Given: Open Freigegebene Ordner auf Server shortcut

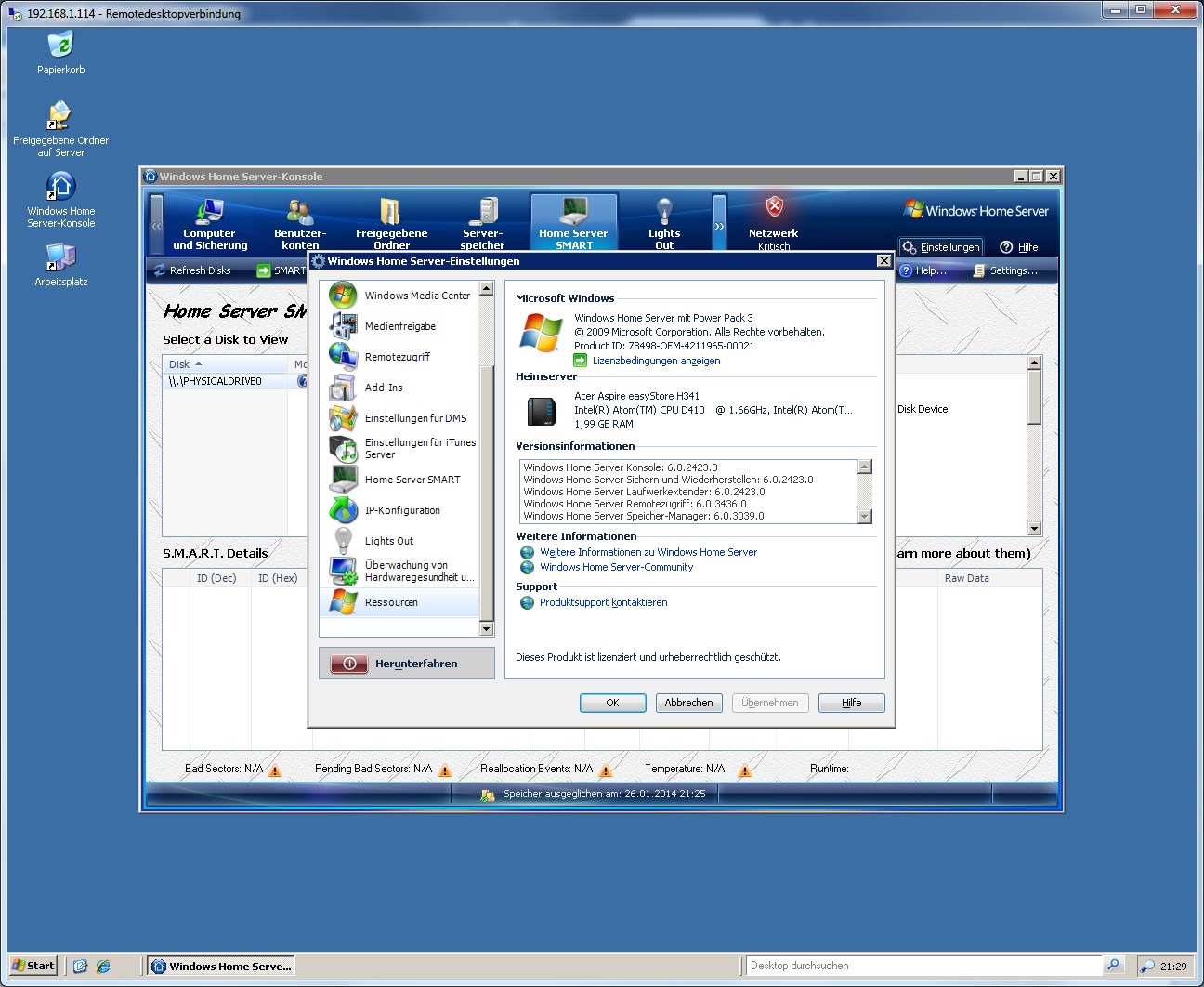Looking at the screenshot, I should click(60, 128).
